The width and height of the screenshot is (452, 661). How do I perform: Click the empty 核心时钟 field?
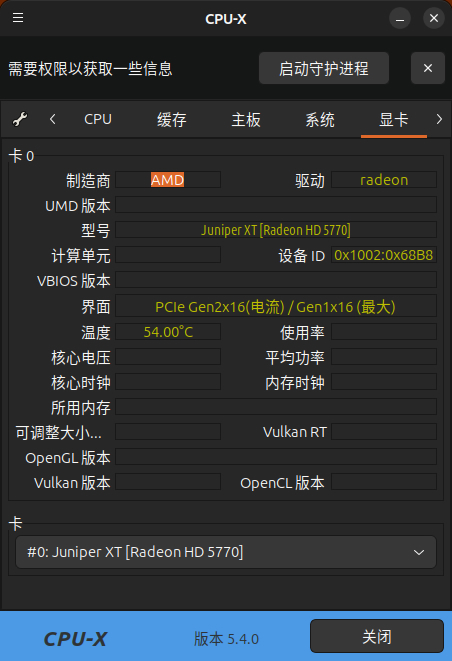(x=168, y=382)
